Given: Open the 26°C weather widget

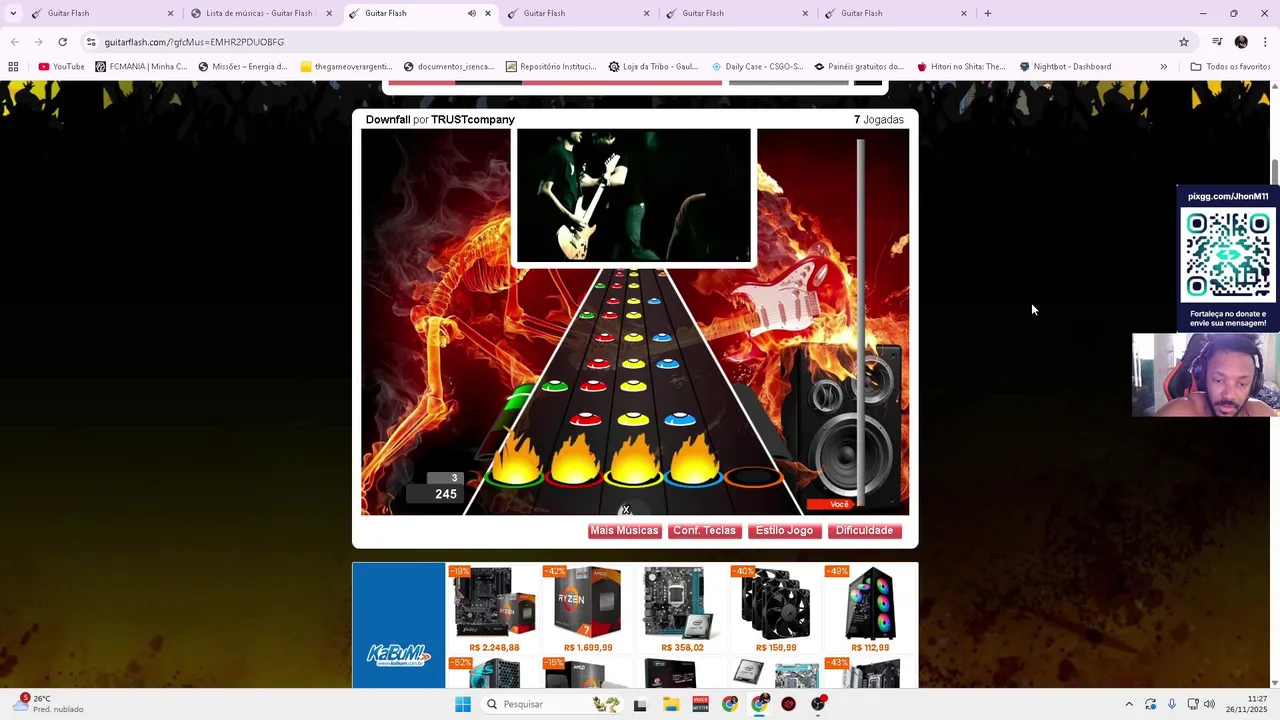Looking at the screenshot, I should point(50,704).
